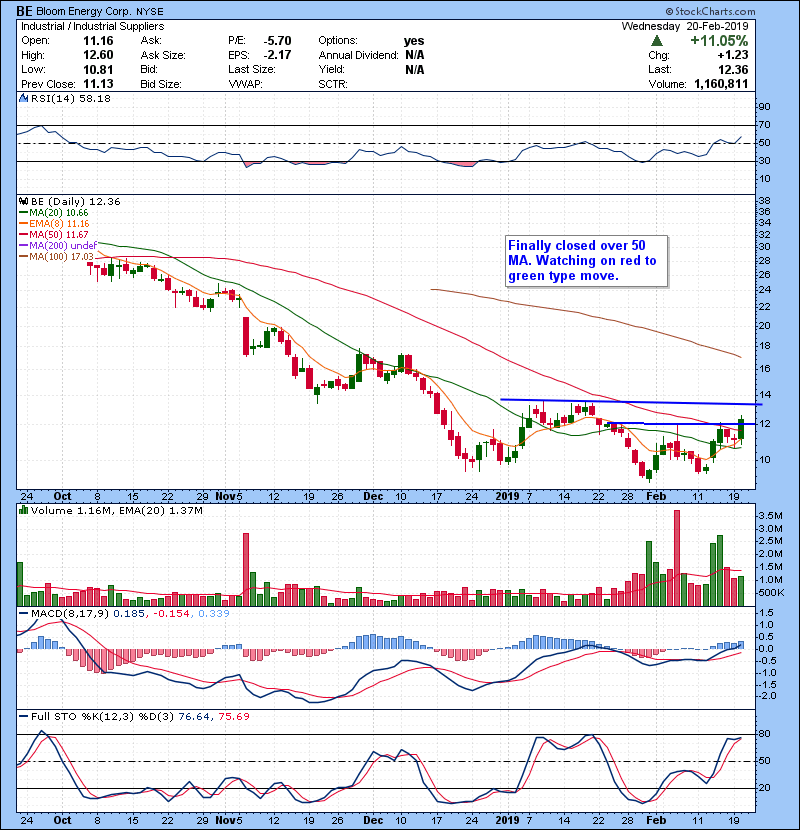This screenshot has width=800, height=830.
Task: Click the +11.05% percent change value
Action: click(719, 41)
